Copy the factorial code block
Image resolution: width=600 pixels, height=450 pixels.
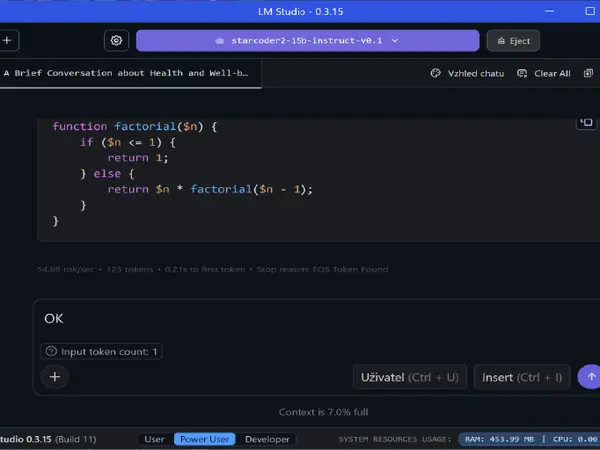pos(586,123)
